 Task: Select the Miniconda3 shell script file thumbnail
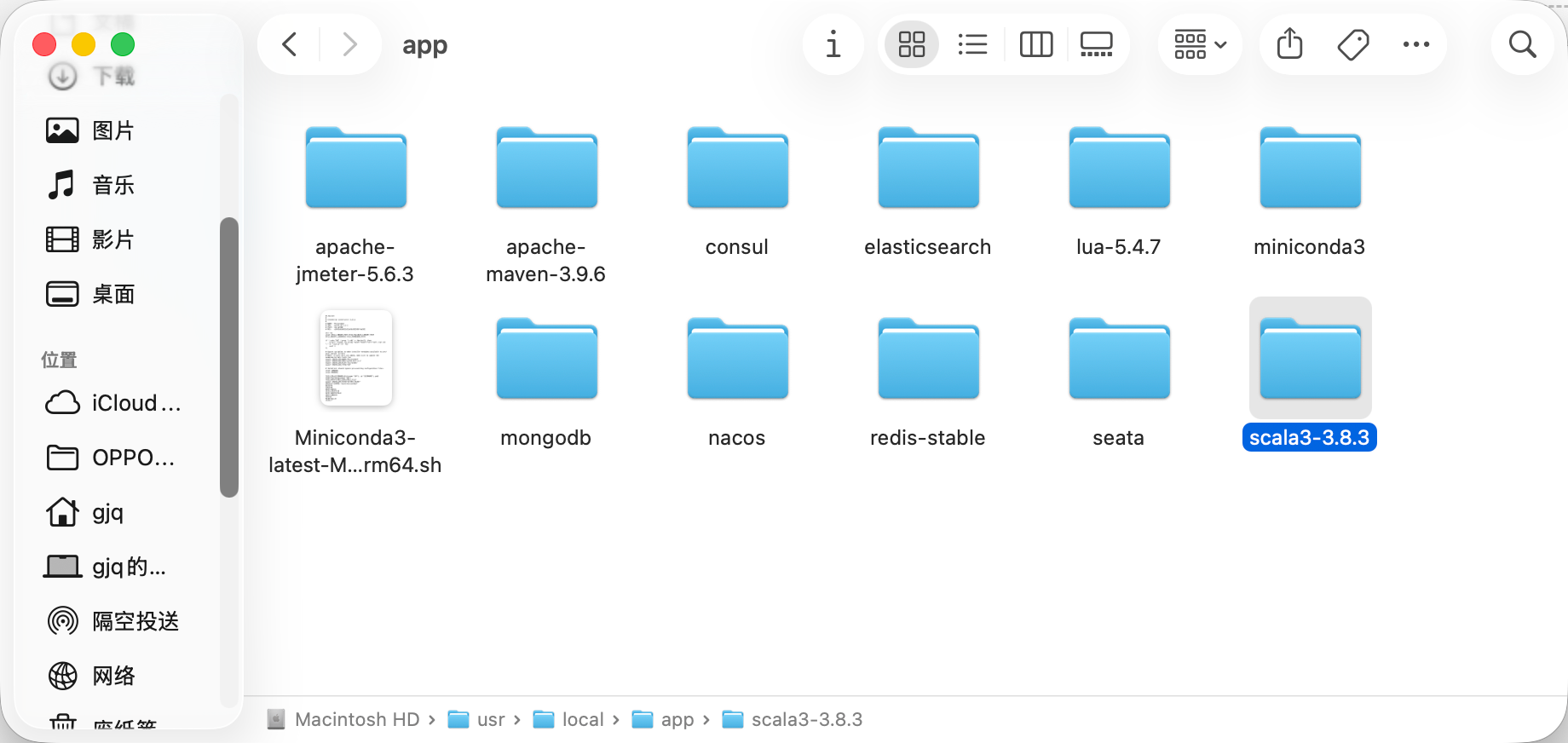point(356,358)
